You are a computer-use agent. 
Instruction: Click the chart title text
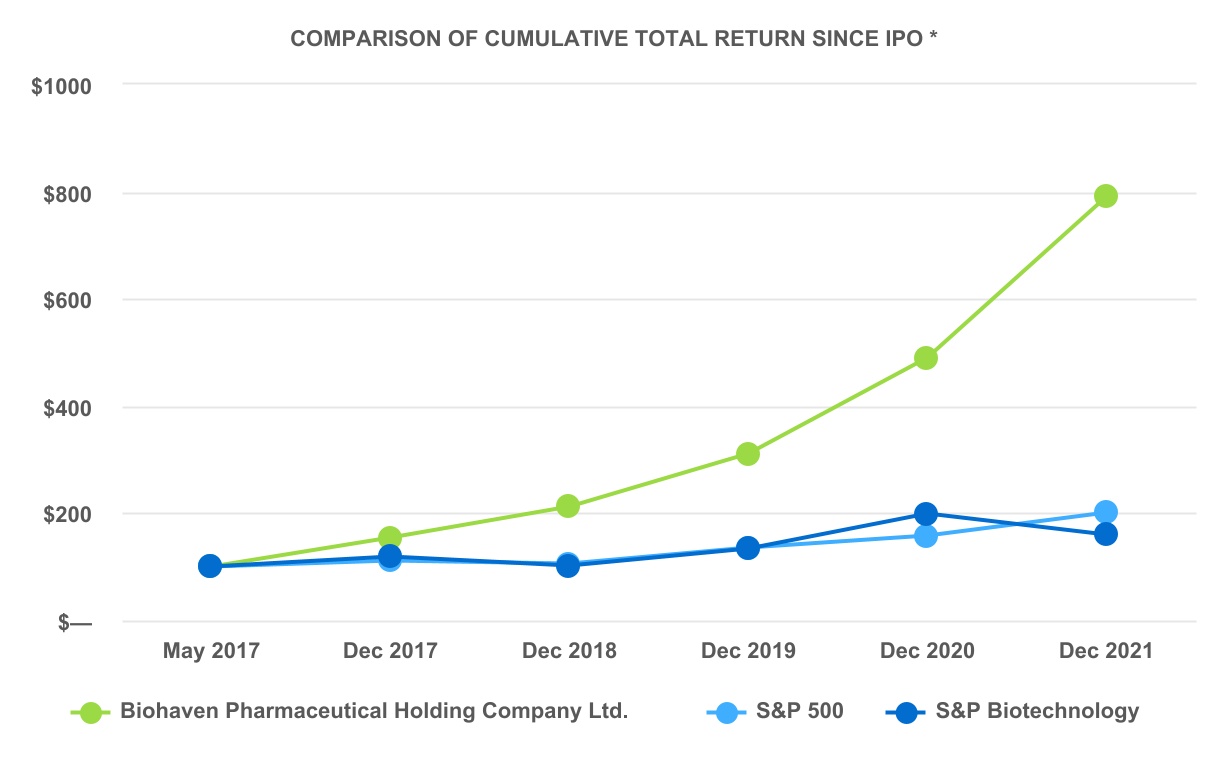612,39
